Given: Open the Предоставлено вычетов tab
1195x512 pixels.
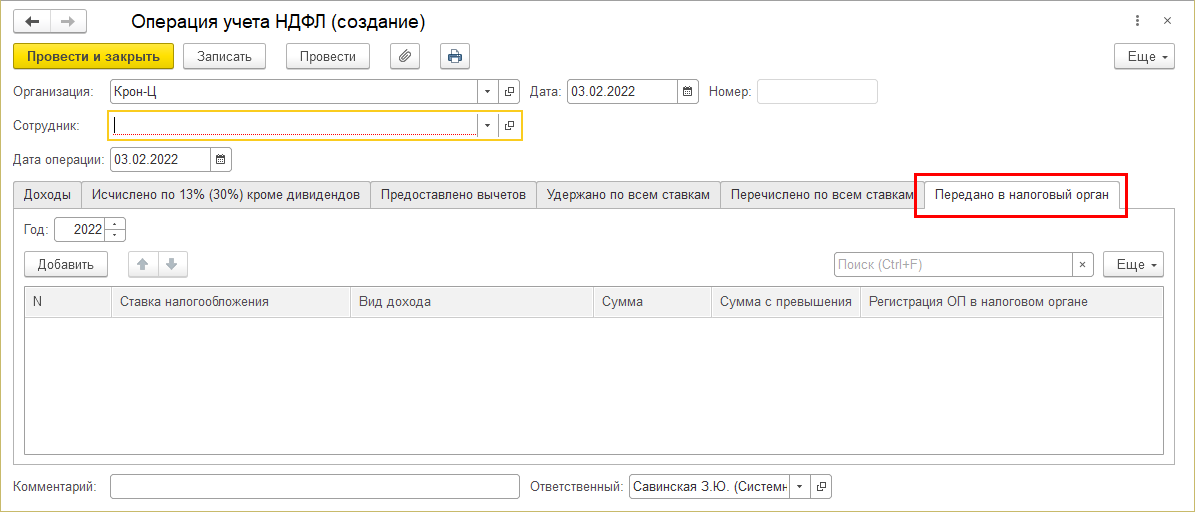Looking at the screenshot, I should click(453, 195).
